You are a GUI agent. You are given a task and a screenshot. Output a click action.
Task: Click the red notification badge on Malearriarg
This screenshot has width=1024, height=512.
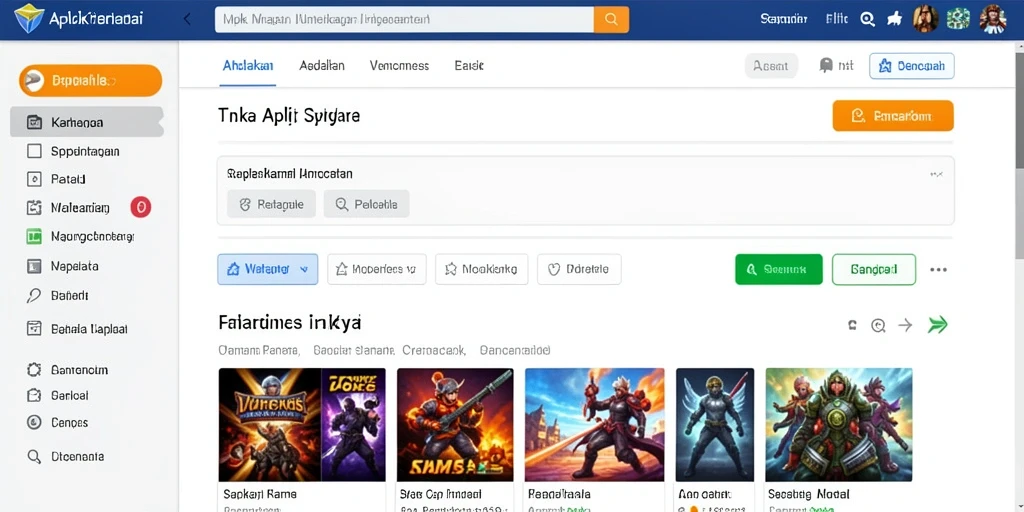click(x=140, y=208)
